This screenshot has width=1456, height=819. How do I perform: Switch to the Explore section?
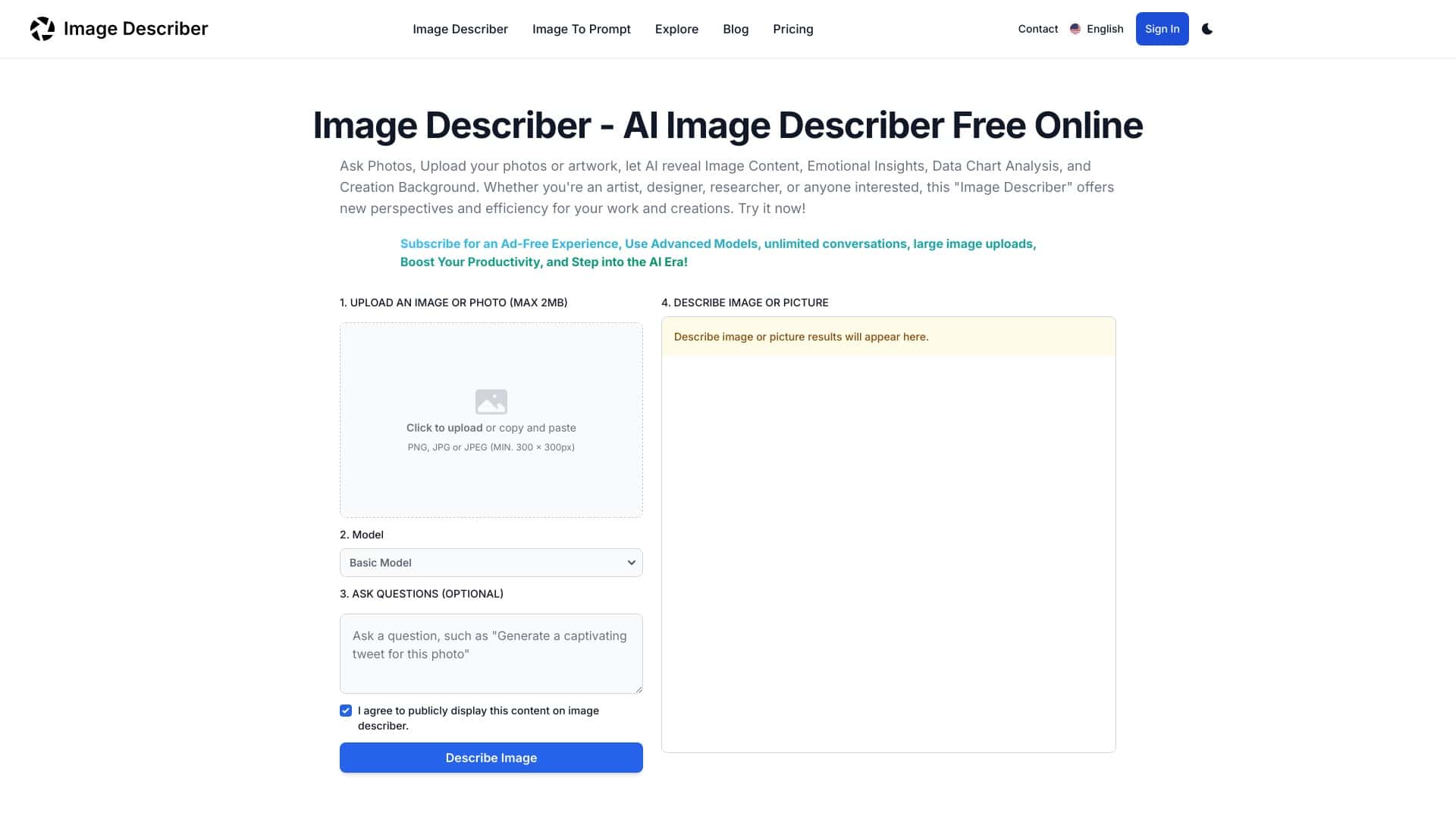tap(676, 29)
